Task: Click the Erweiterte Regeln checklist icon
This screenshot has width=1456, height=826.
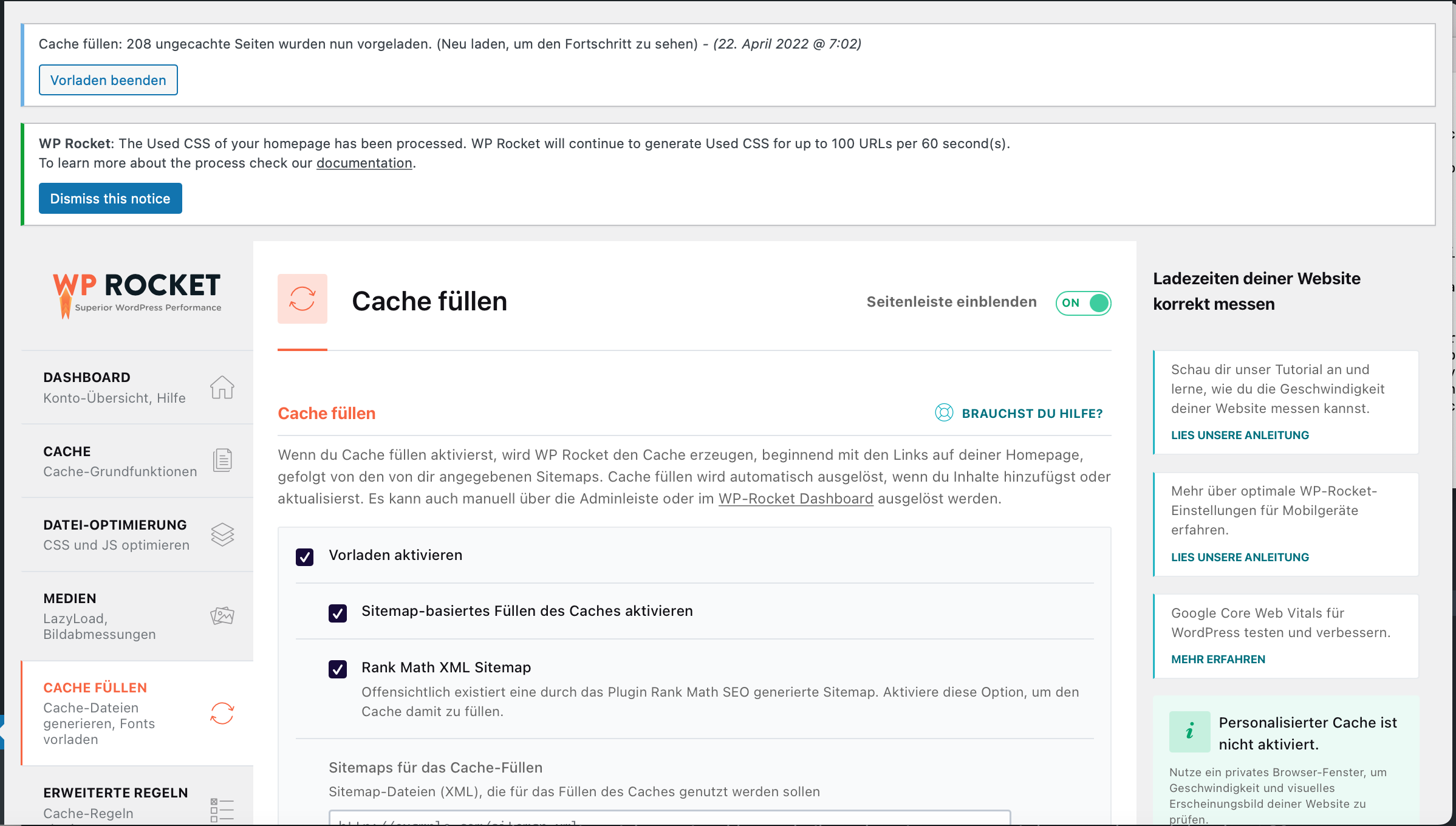Action: click(222, 810)
